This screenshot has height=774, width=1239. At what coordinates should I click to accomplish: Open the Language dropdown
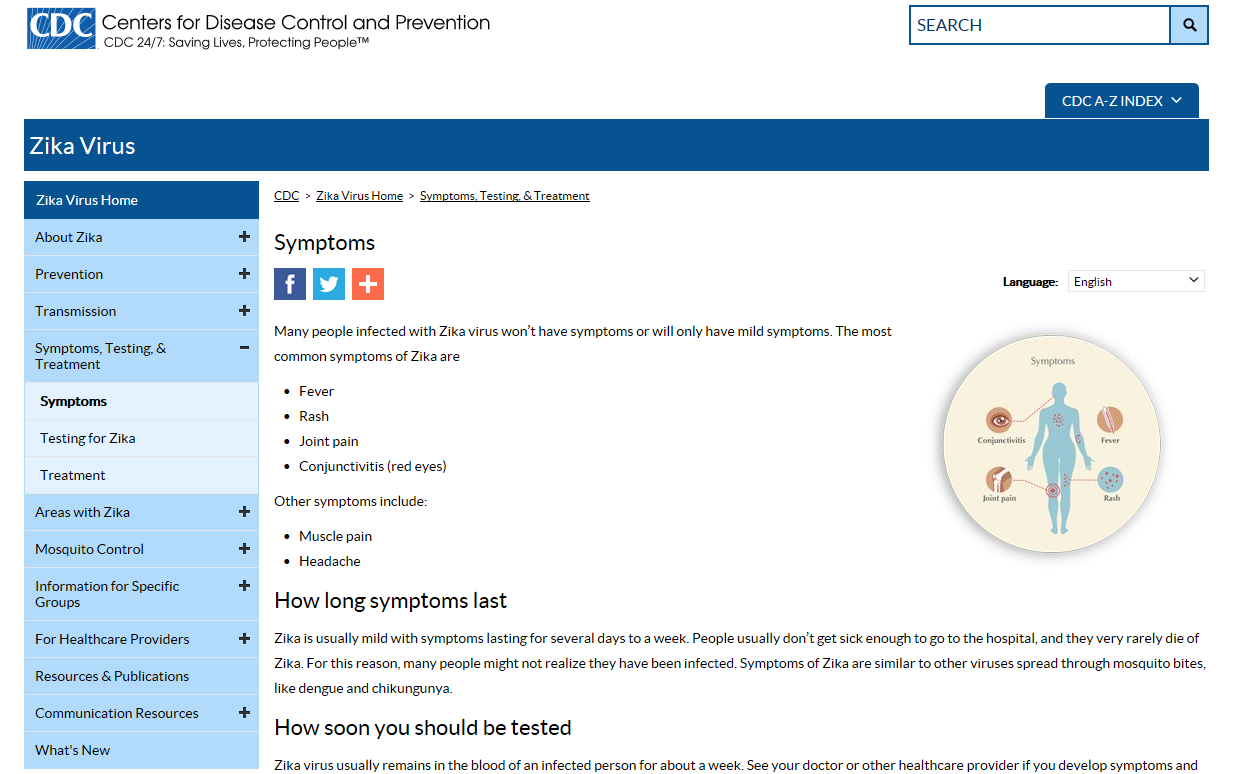pyautogui.click(x=1136, y=281)
